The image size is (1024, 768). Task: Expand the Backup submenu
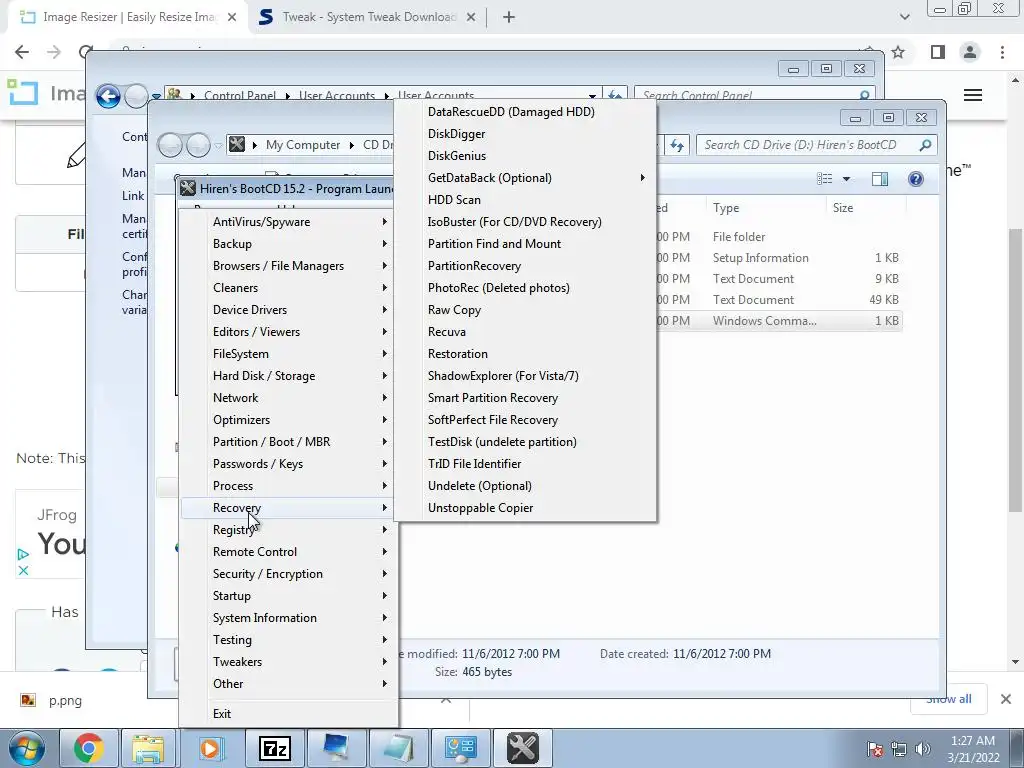coord(287,244)
